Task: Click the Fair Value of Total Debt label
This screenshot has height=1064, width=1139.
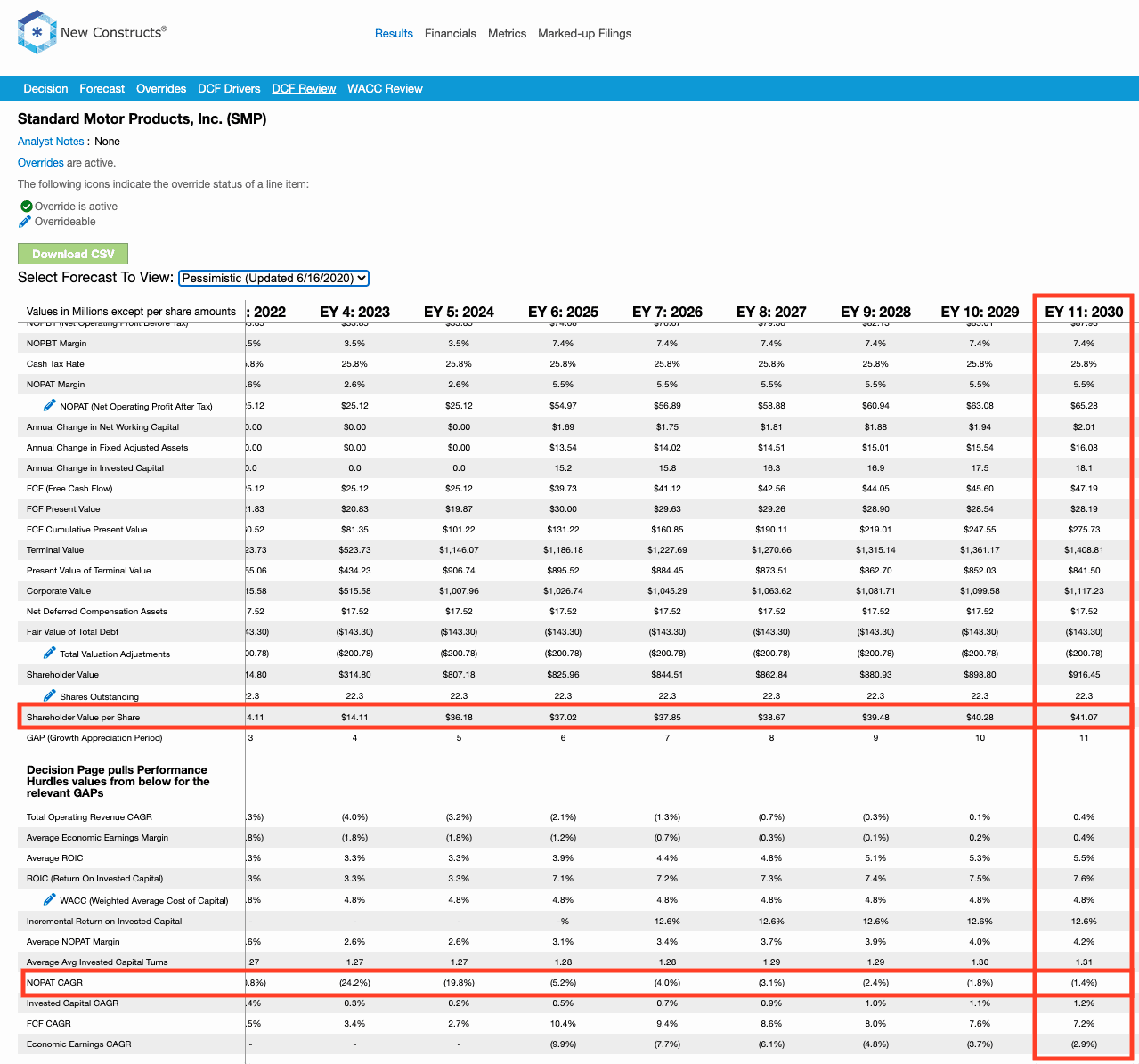Action: tap(72, 632)
